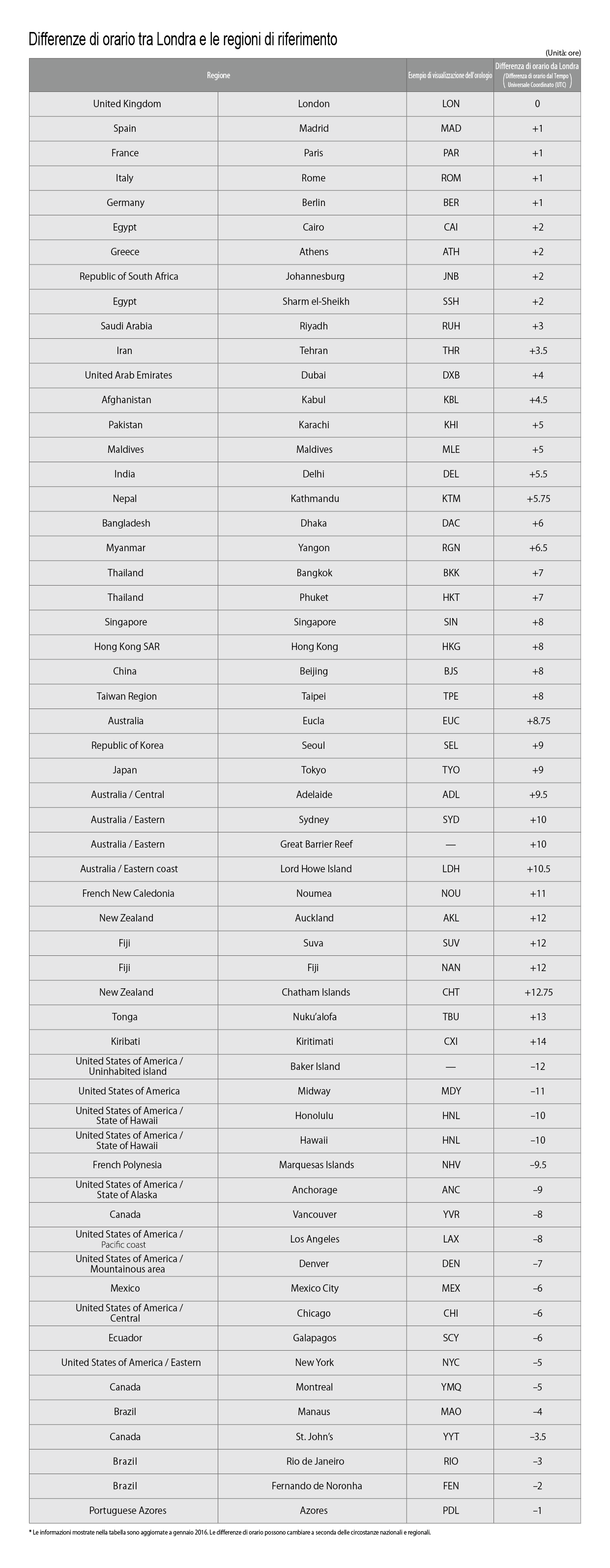This screenshot has height=1568, width=610.
Task: Click the "United Arab Emirates" region cell
Action: coord(128,375)
